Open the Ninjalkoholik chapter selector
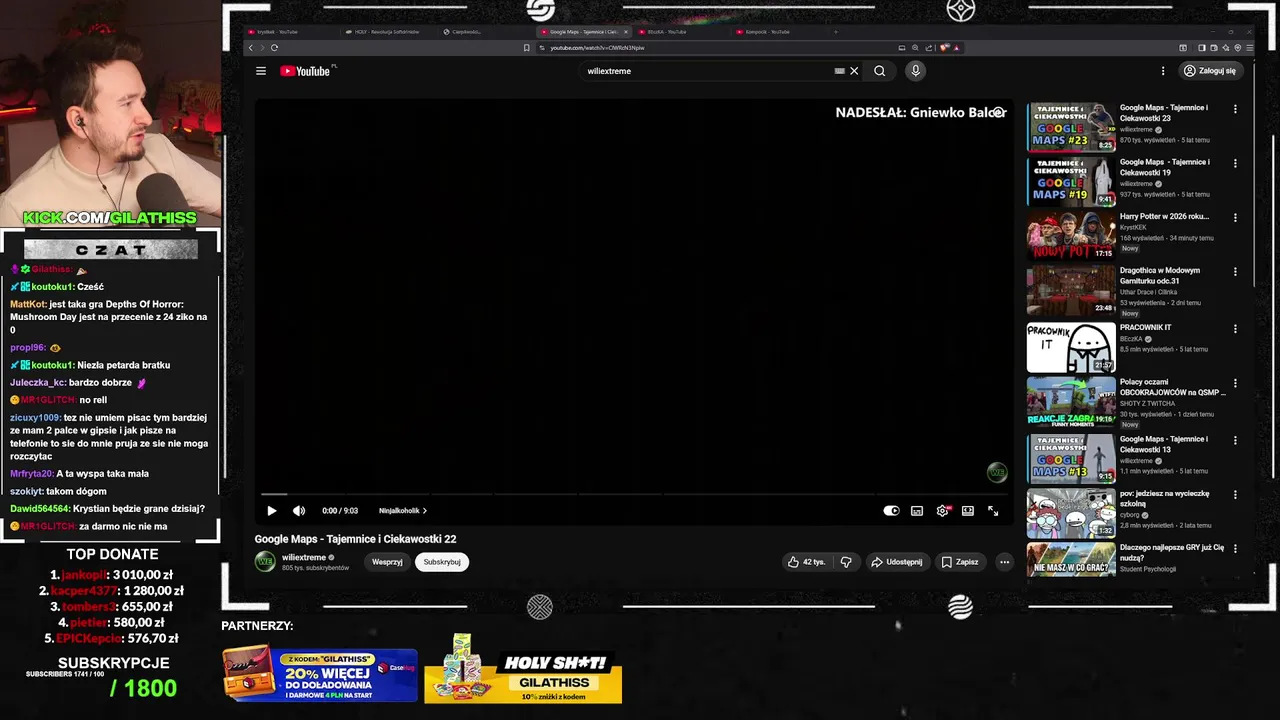 [x=402, y=511]
